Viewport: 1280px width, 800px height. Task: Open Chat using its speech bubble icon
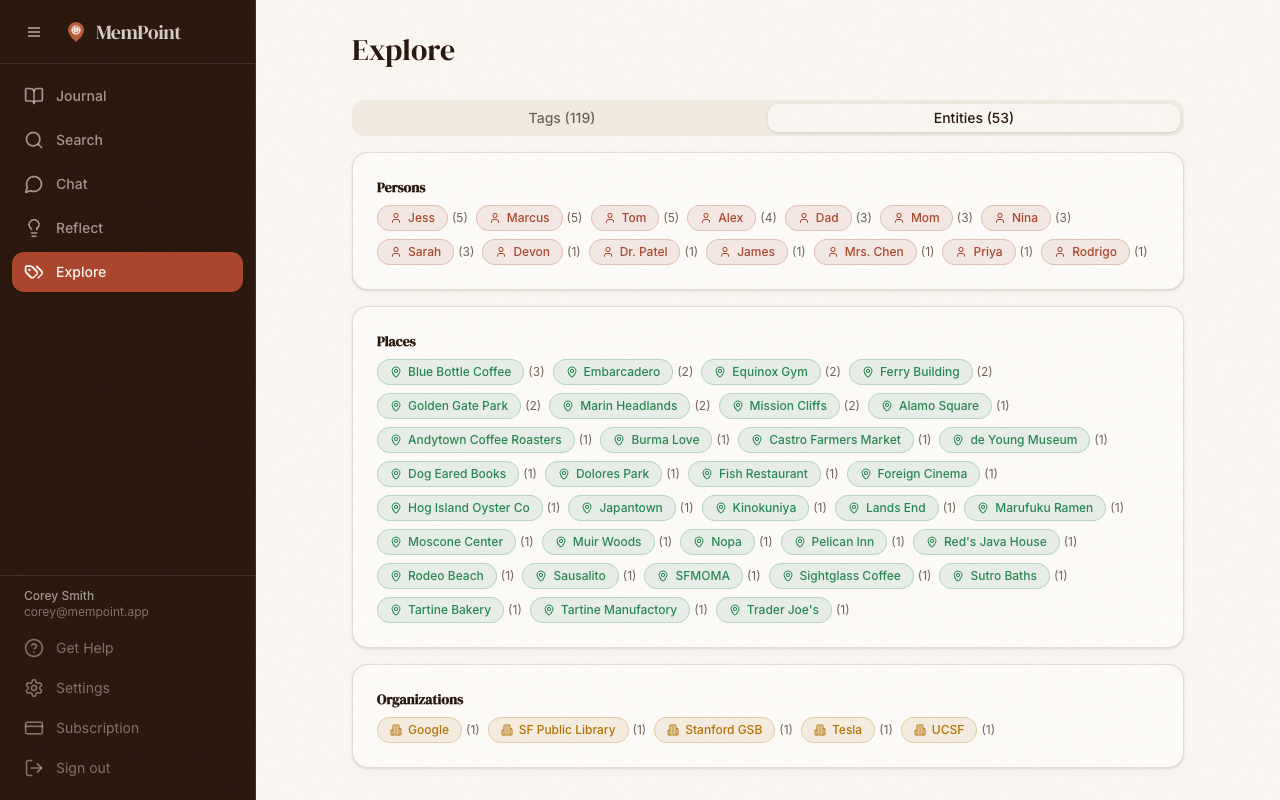(x=34, y=184)
